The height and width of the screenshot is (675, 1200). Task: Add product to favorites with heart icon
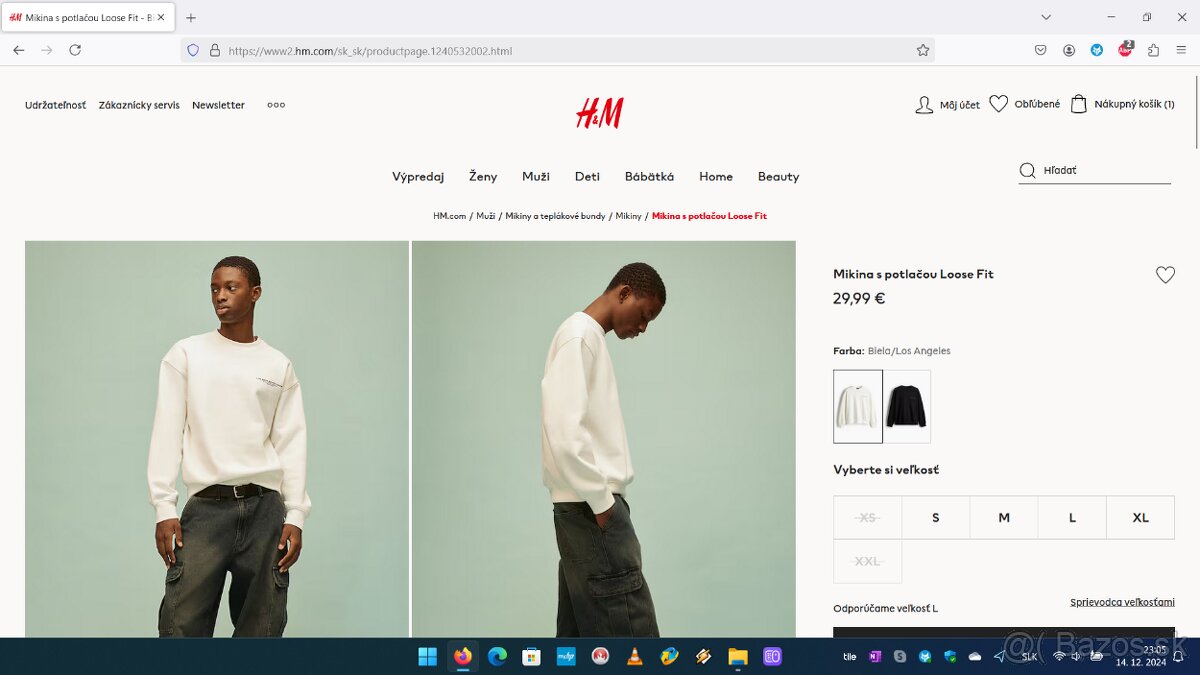1165,274
